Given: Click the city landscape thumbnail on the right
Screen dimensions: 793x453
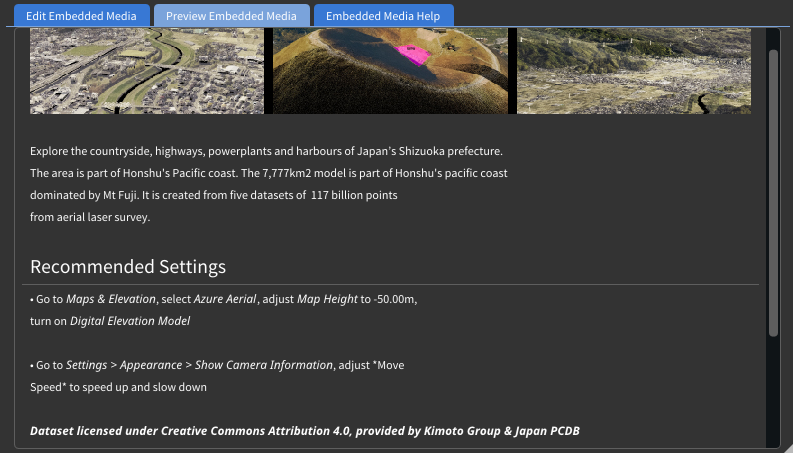Looking at the screenshot, I should pos(634,71).
